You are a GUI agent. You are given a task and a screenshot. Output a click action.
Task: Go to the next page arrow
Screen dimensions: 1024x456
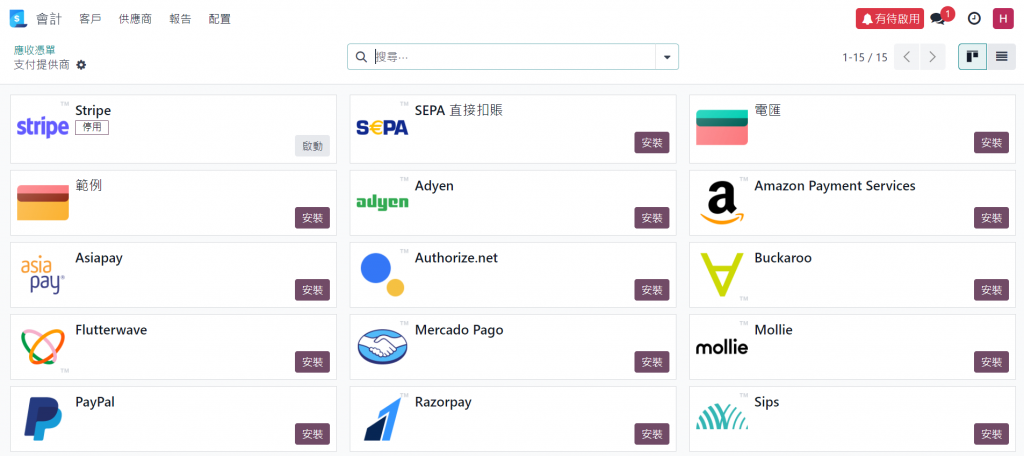point(932,57)
